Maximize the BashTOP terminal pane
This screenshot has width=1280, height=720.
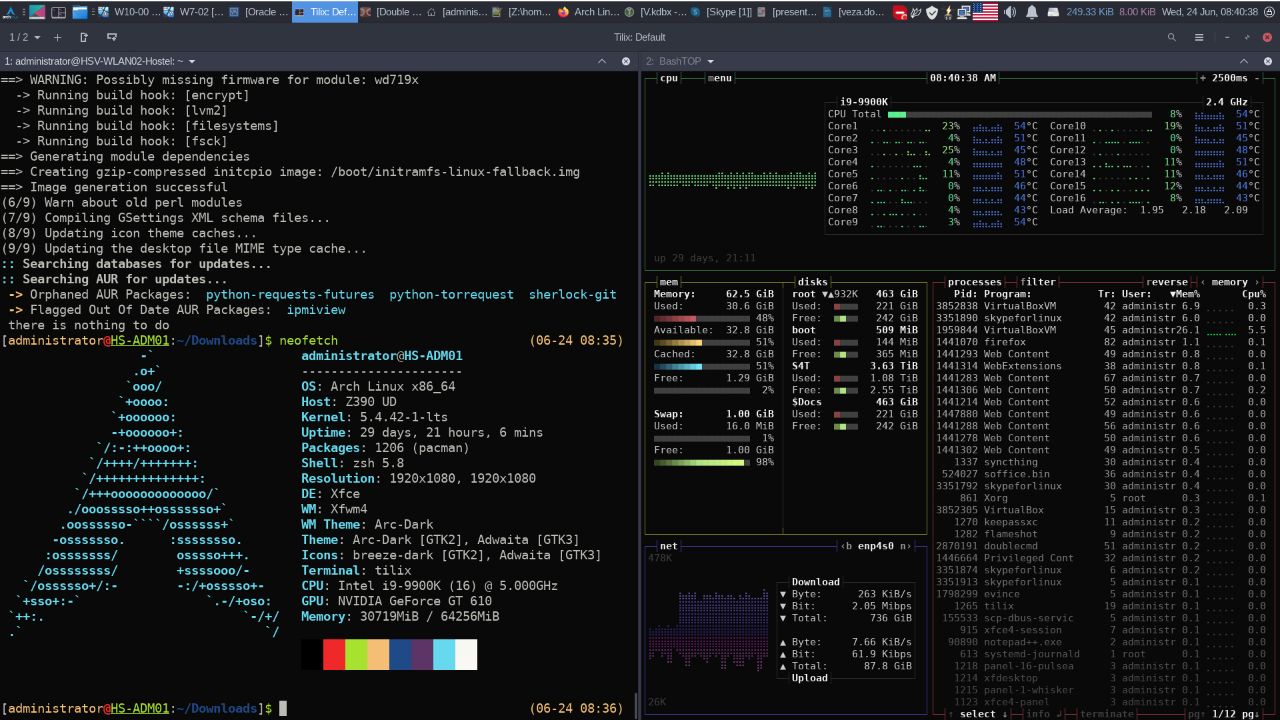(1244, 61)
